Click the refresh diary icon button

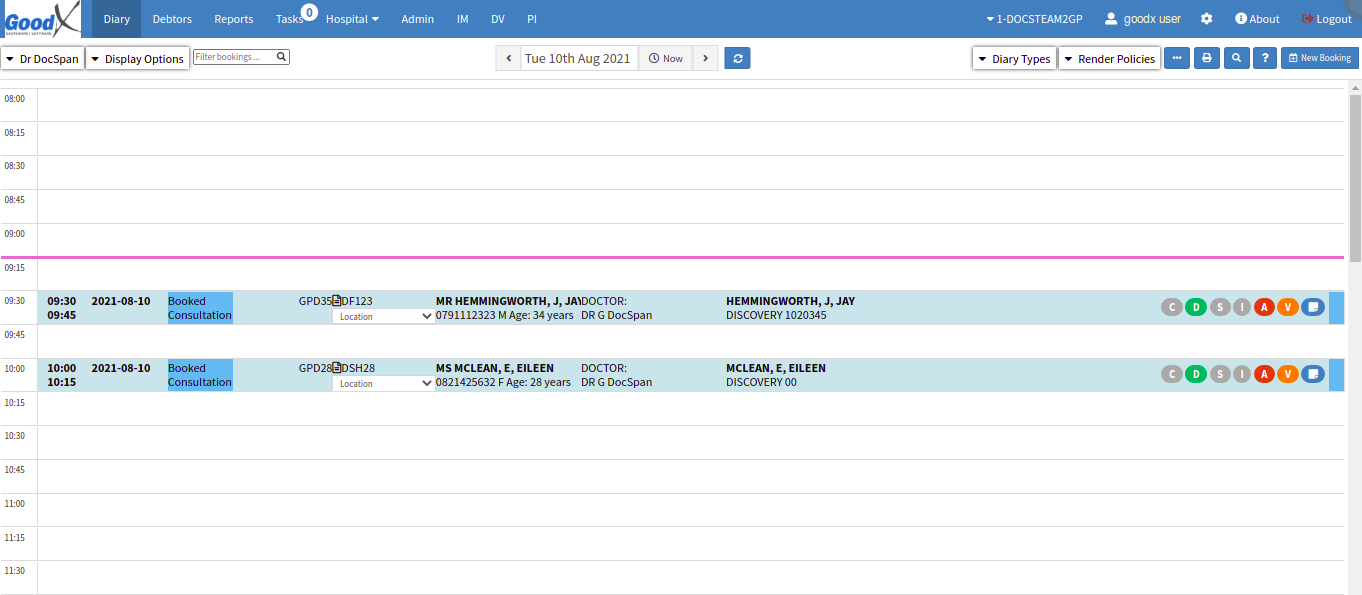[x=737, y=58]
